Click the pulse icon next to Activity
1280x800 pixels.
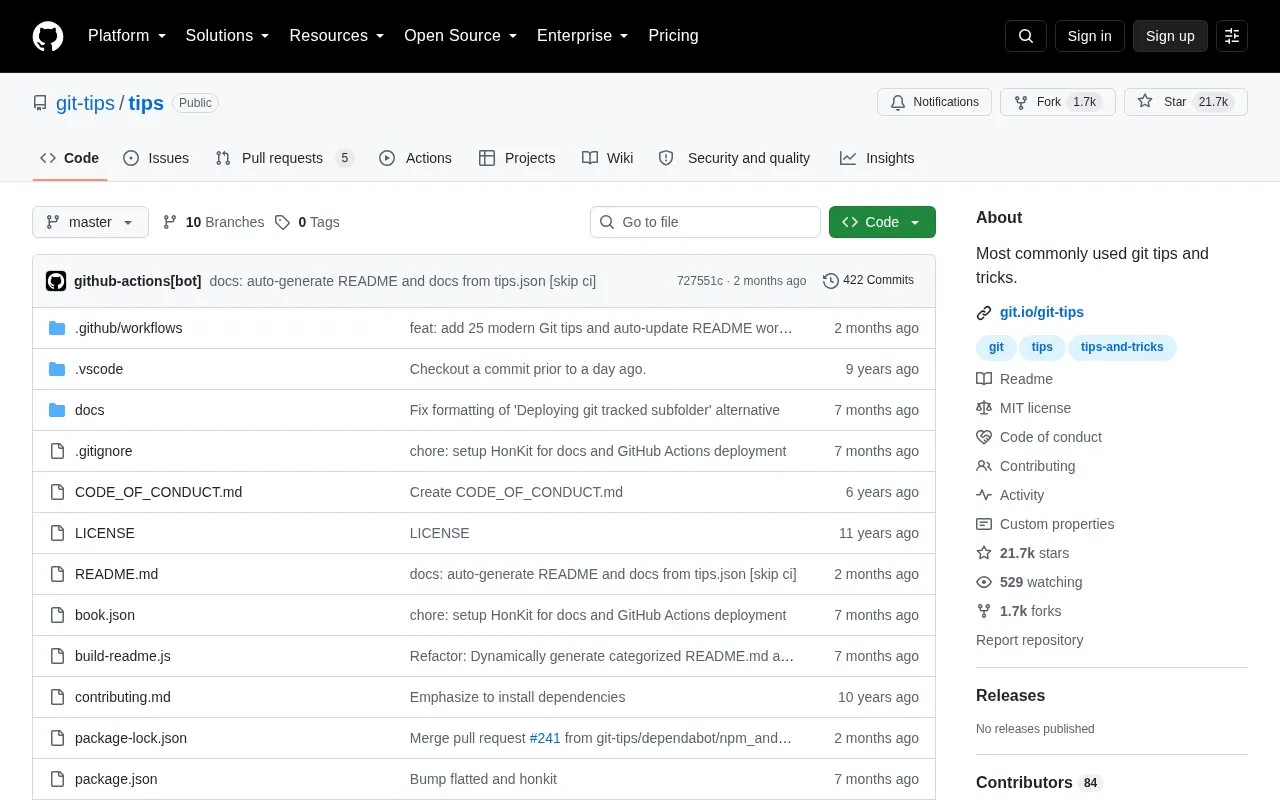point(984,495)
